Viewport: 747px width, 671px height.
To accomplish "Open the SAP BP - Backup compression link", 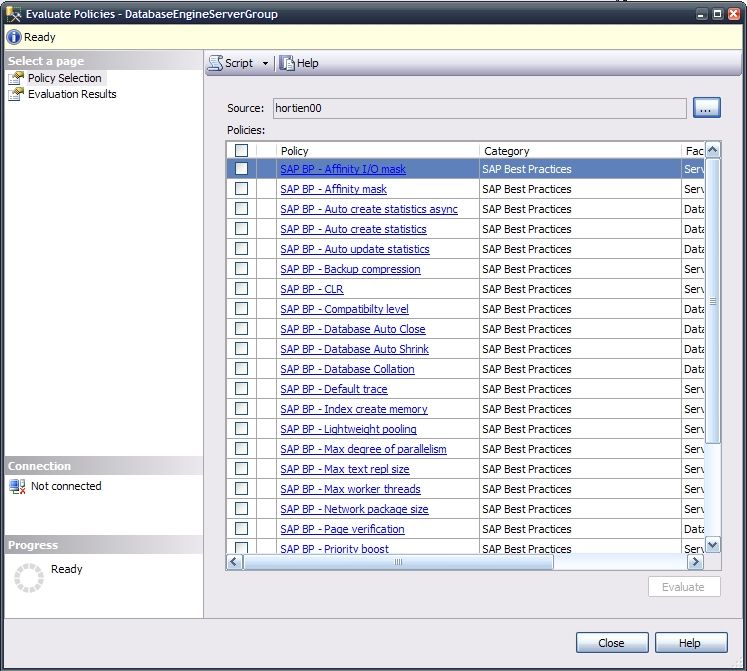I will (x=350, y=269).
